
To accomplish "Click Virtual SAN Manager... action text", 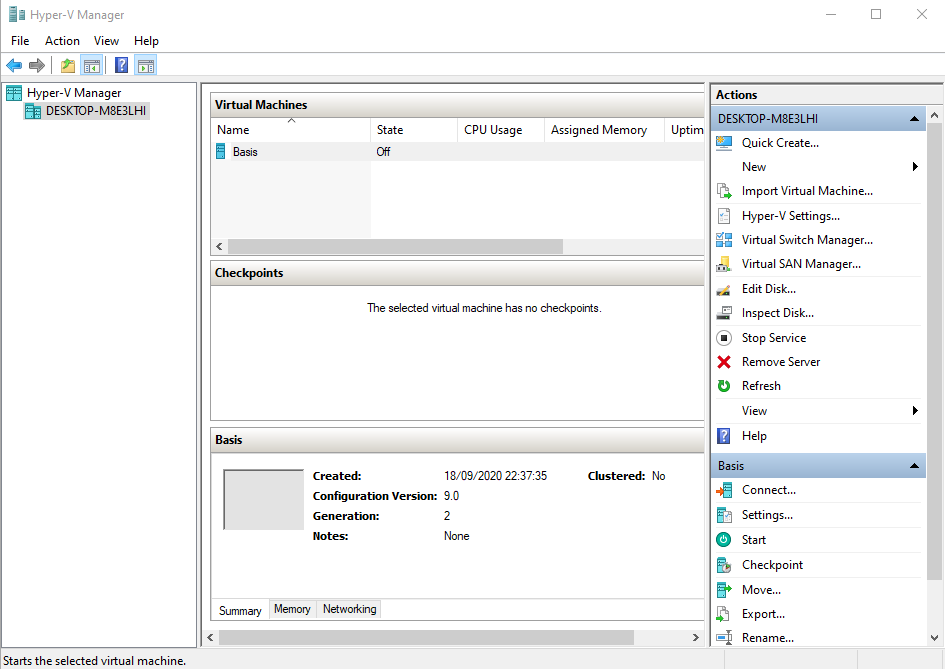I will 802,264.
